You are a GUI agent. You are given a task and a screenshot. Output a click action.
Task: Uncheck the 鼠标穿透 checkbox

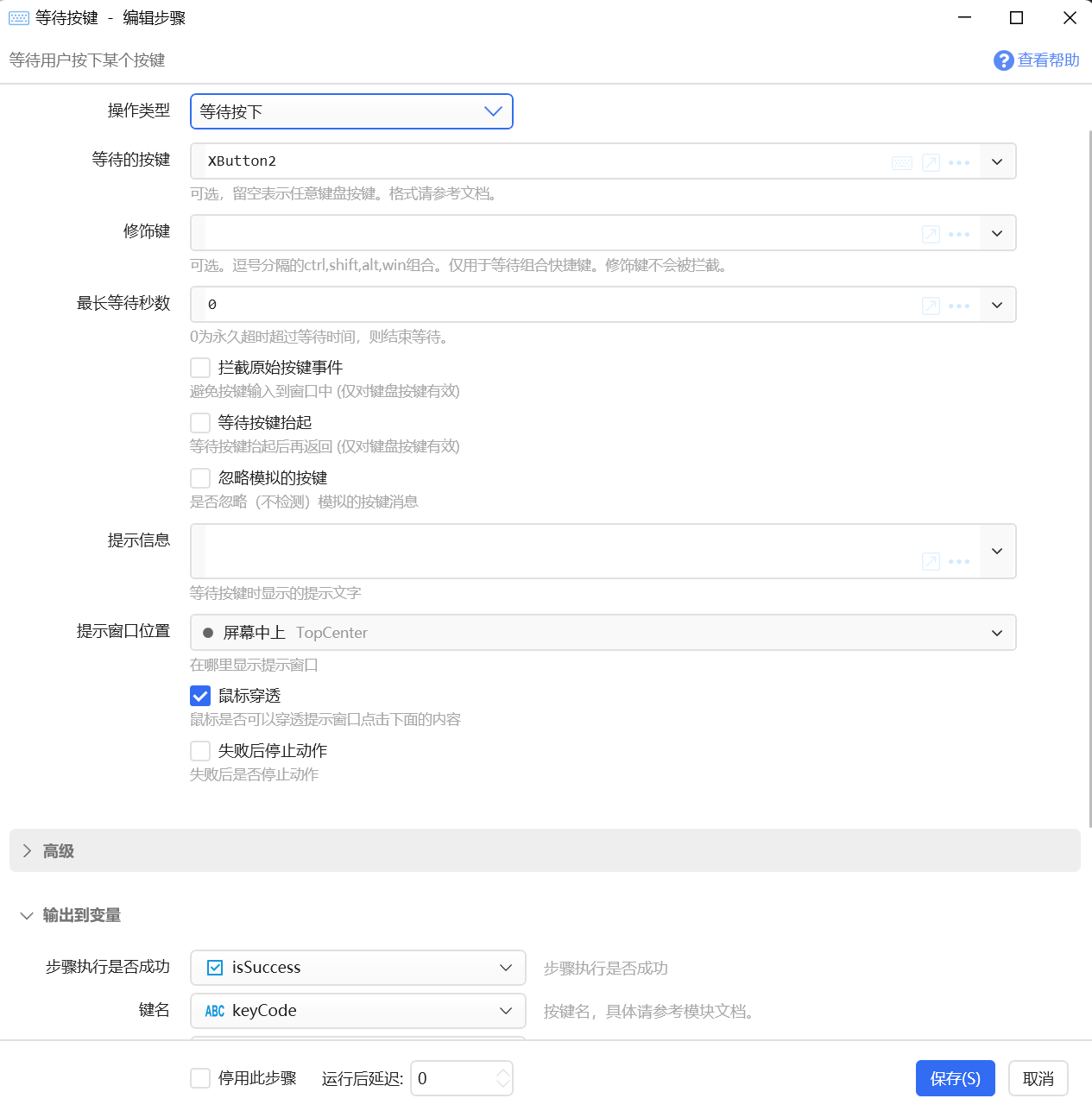click(200, 696)
